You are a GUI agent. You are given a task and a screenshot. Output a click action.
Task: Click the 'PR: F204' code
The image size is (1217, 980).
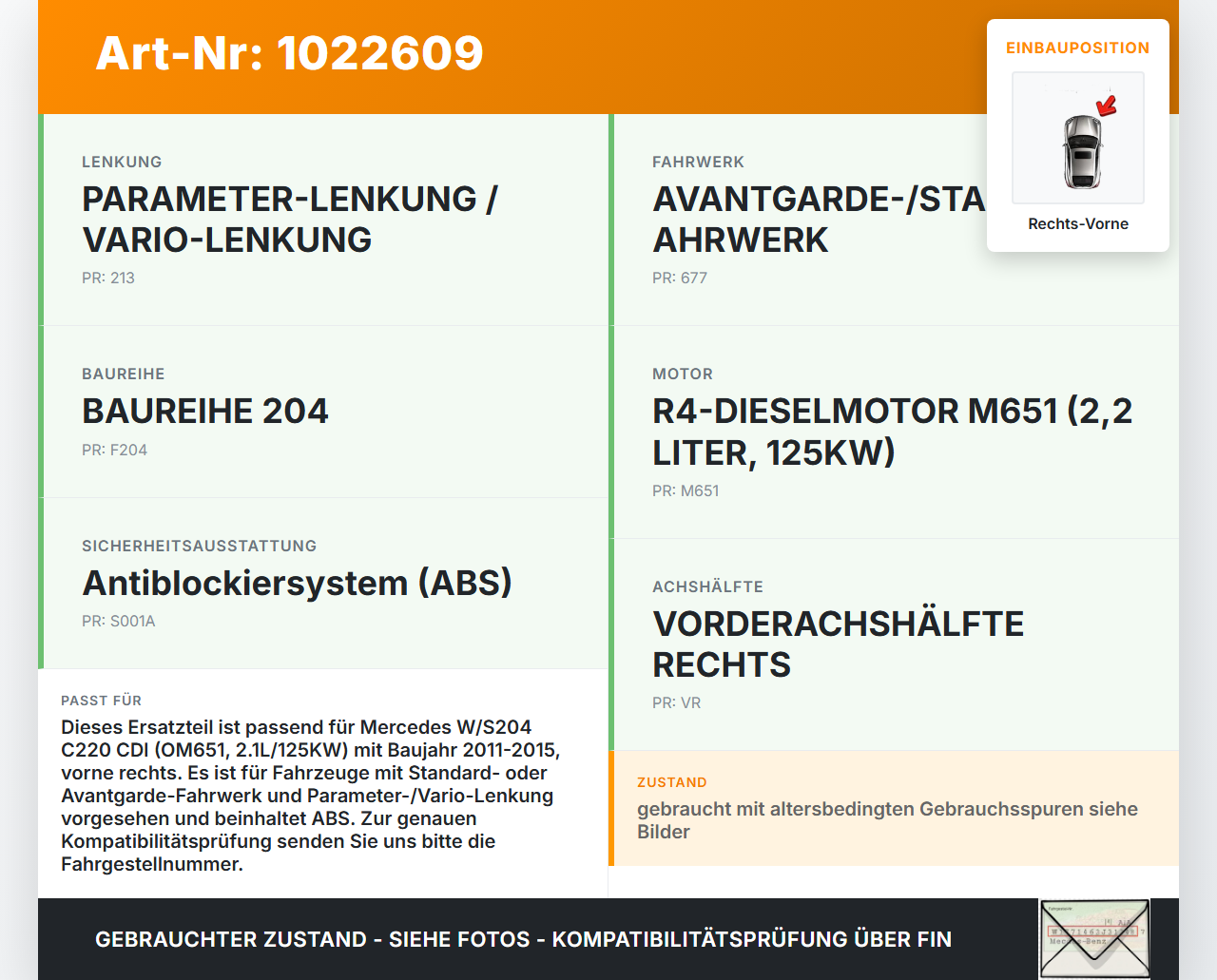click(114, 450)
